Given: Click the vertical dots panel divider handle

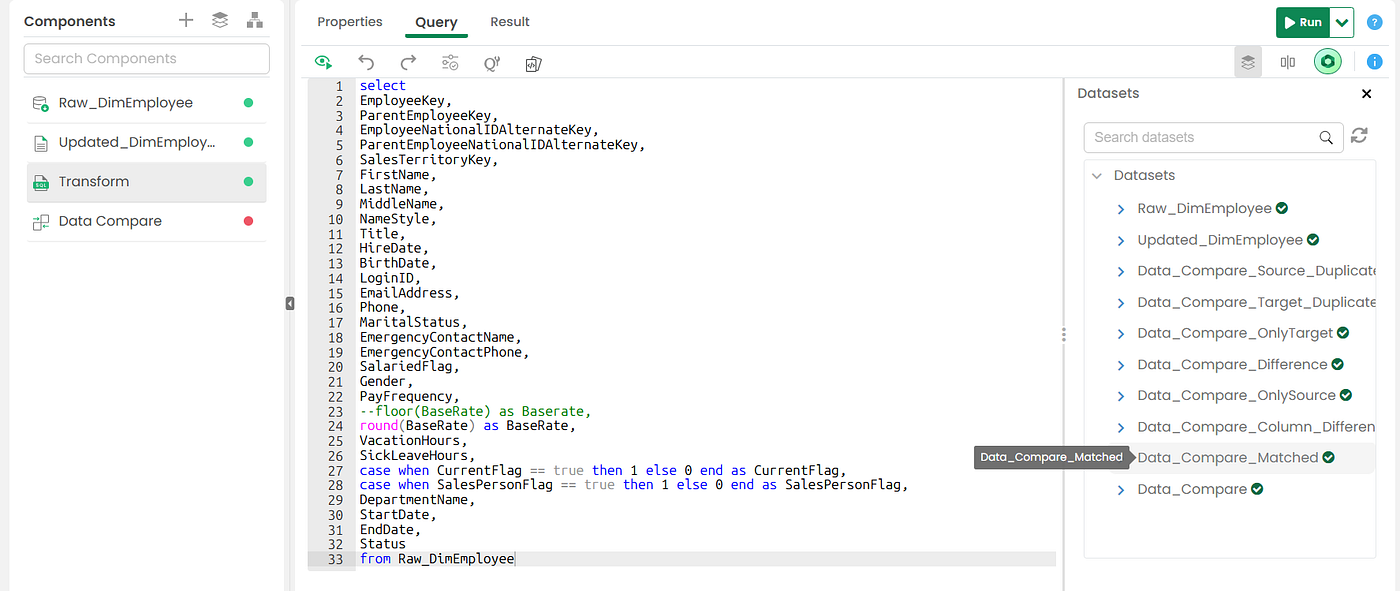Looking at the screenshot, I should [1064, 335].
